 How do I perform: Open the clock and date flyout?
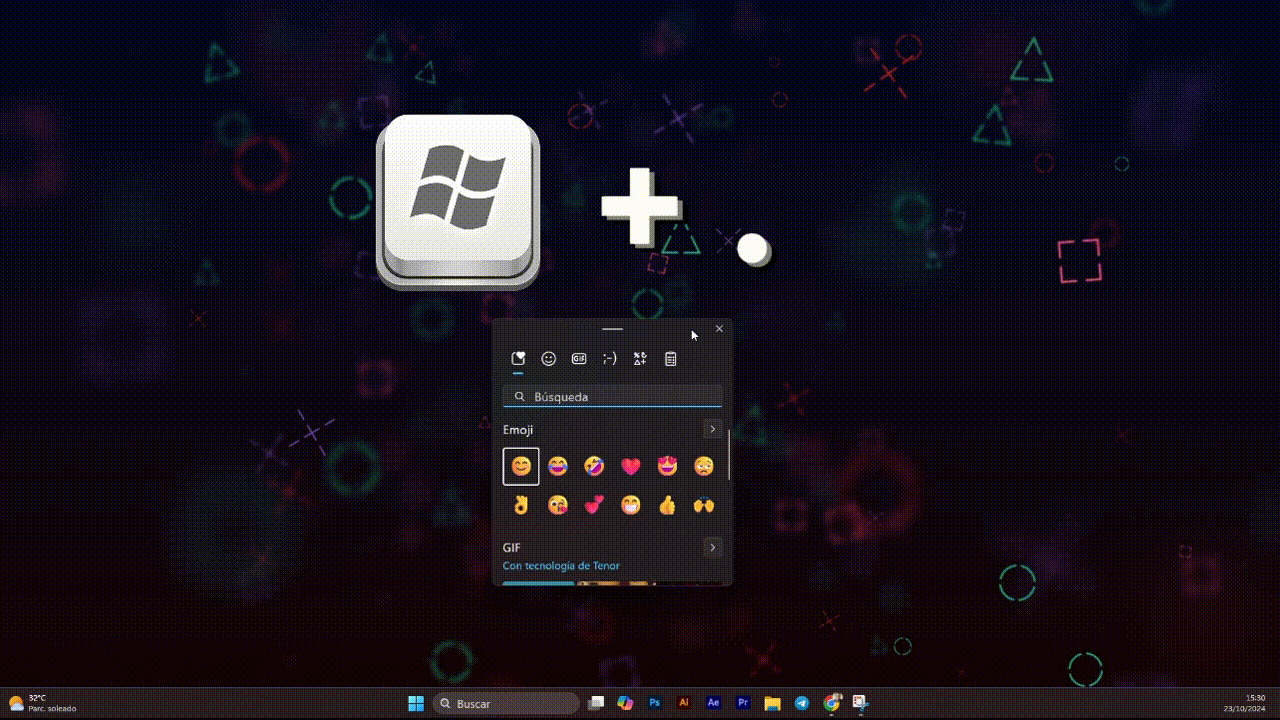(x=1245, y=703)
